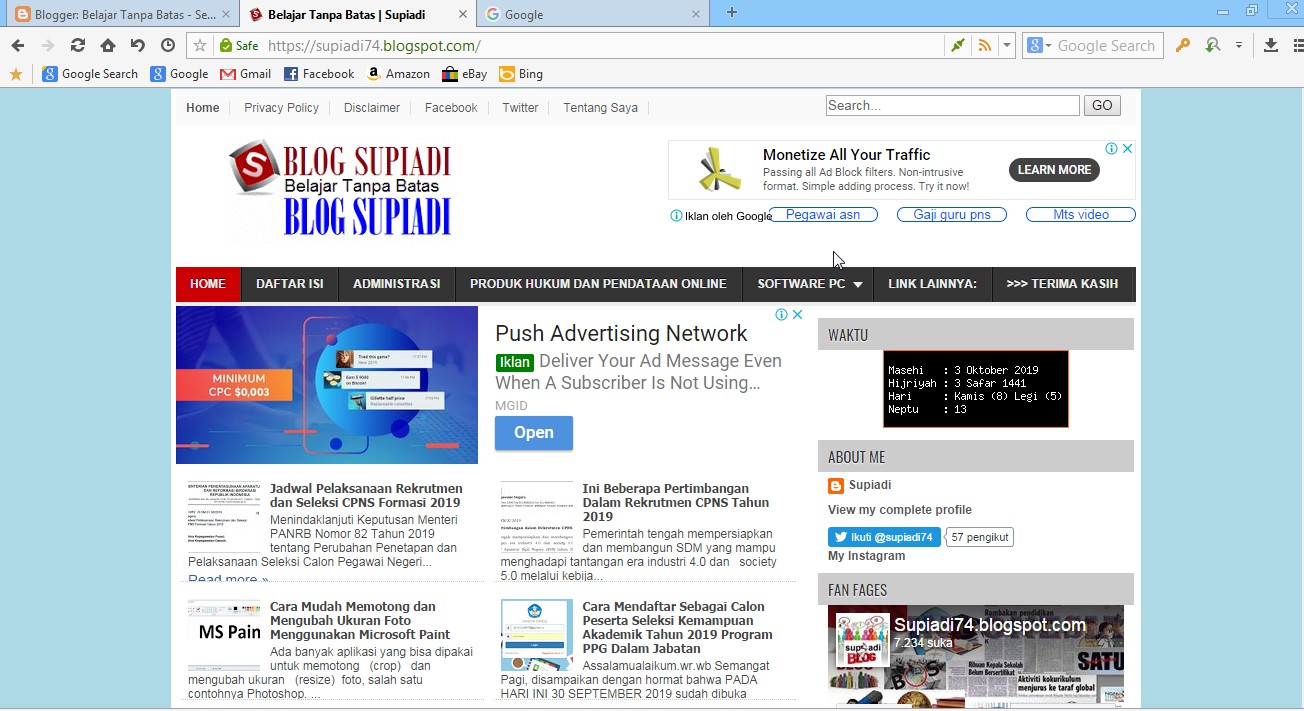Screen dimensions: 1304x711
Task: Click View my complete profile
Action: (x=900, y=510)
